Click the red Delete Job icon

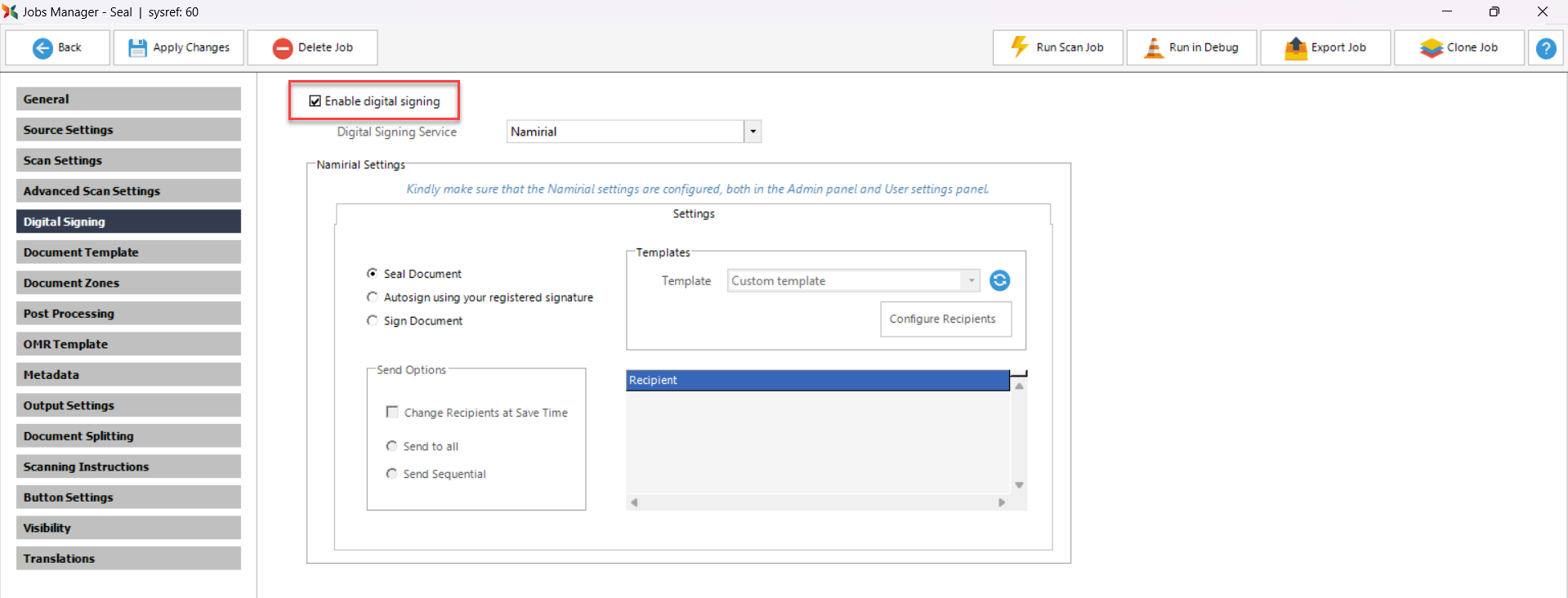283,48
